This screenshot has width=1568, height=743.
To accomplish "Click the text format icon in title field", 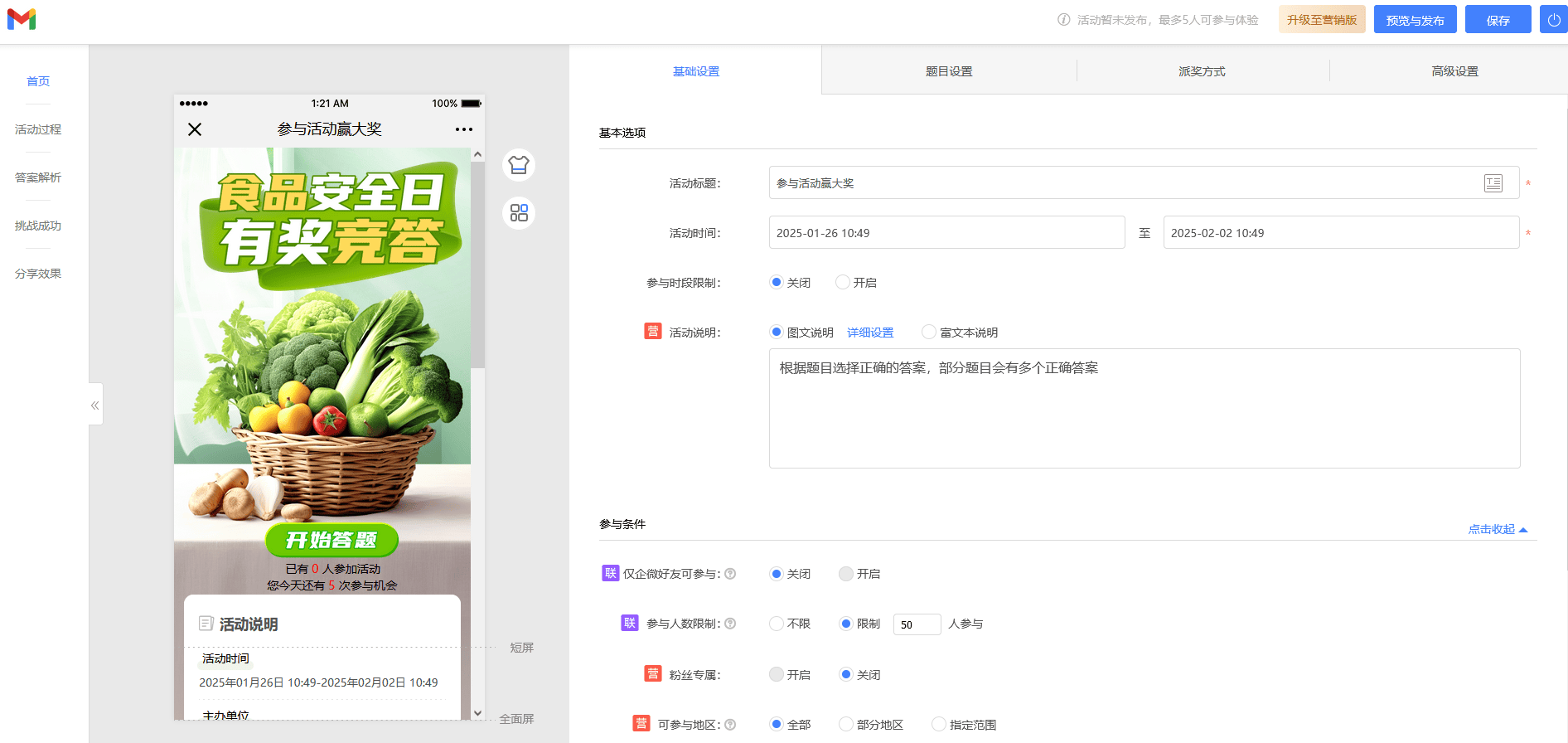I will click(1493, 183).
